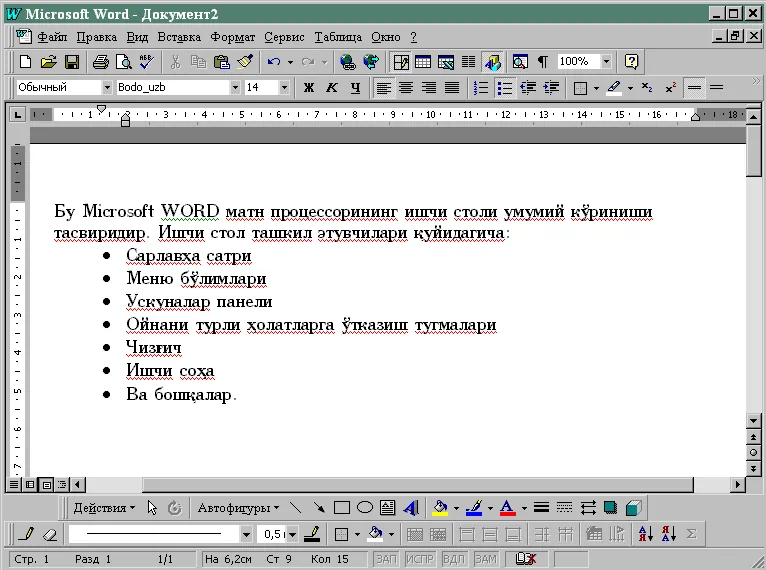
Task: Align text left
Action: 383,88
